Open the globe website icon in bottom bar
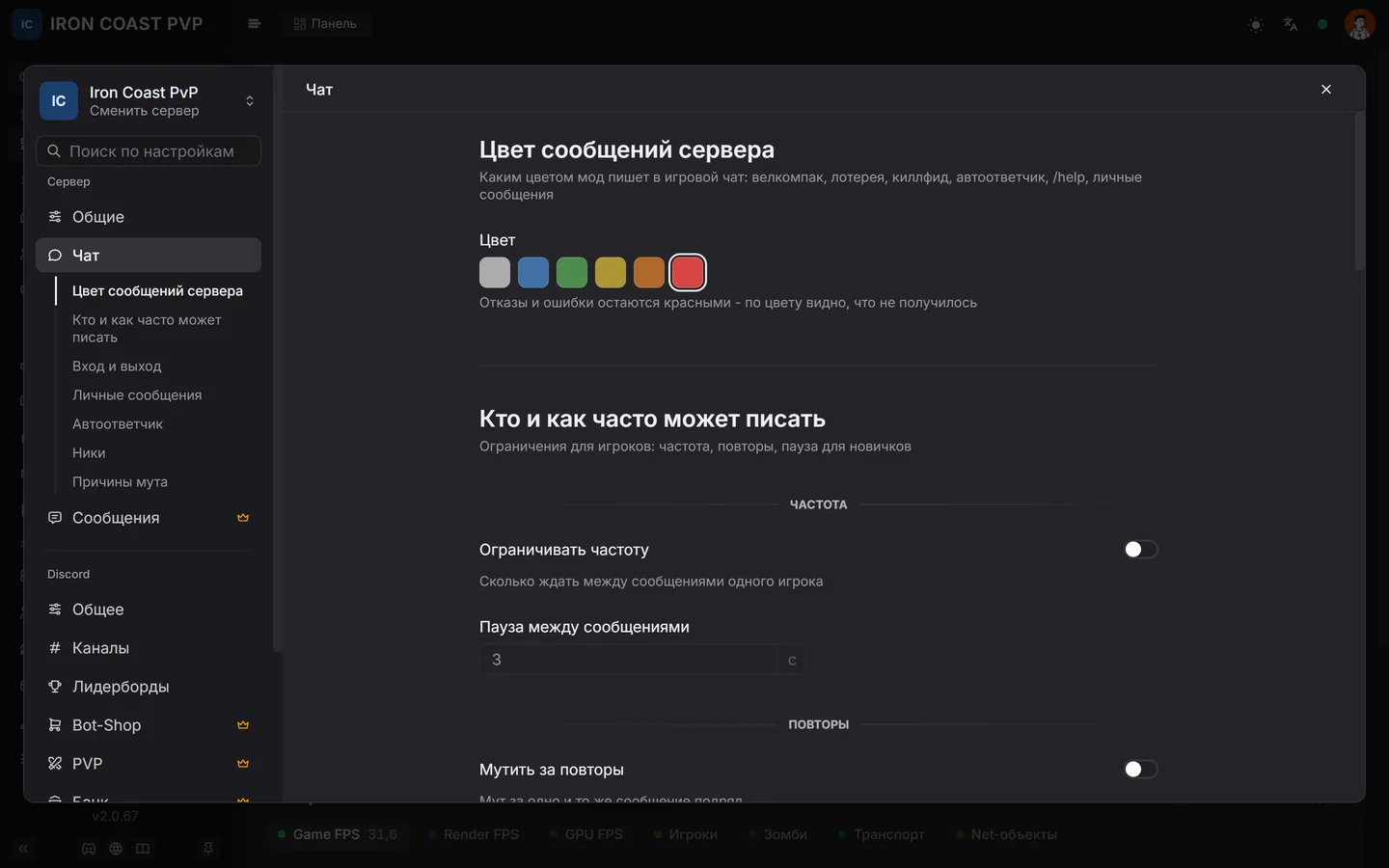This screenshot has width=1389, height=868. 116,849
